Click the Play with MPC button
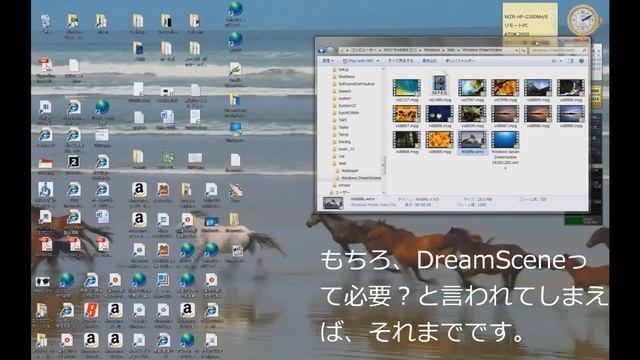Screen dimensions: 640x360 pyautogui.click(x=358, y=61)
